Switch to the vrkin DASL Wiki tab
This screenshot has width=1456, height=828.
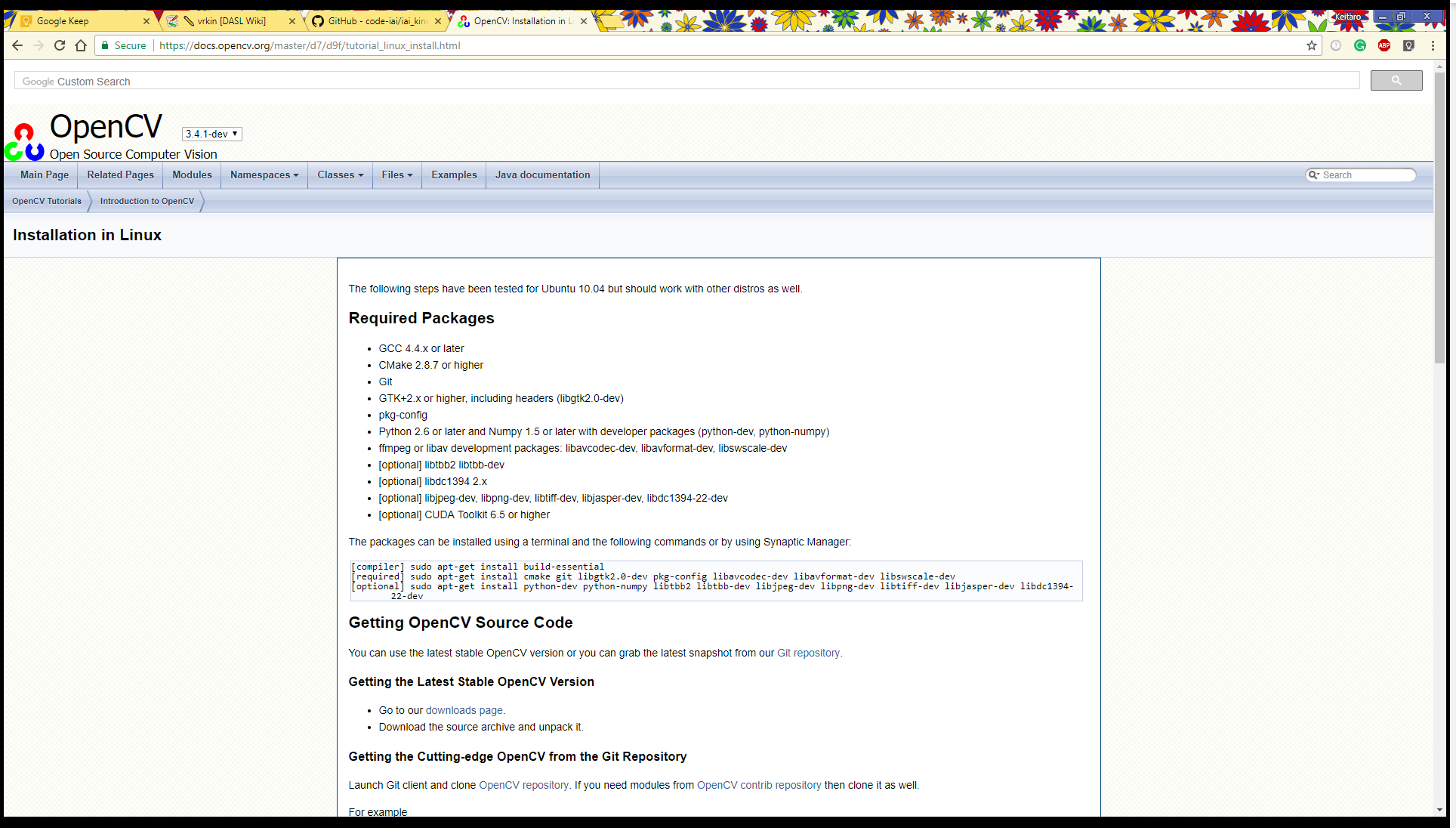coord(230,21)
